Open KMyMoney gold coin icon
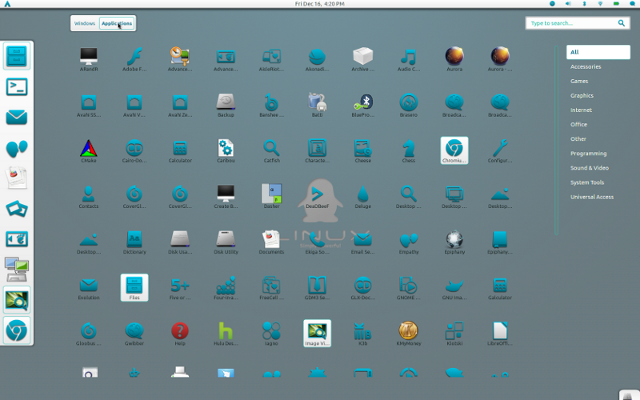 (x=409, y=333)
